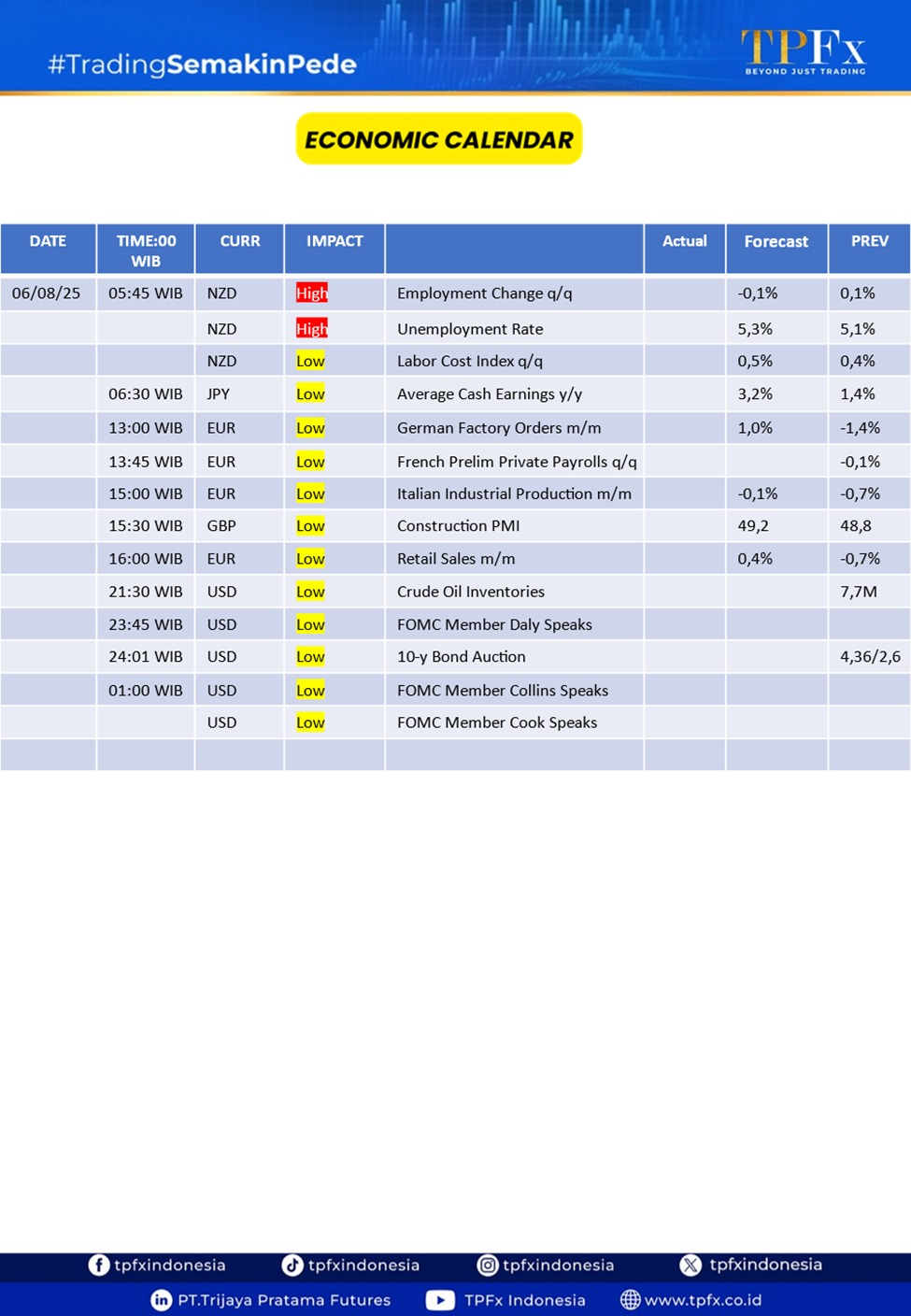Click the TIME:00 WIB column header
This screenshot has height=1316, width=911.
point(146,249)
